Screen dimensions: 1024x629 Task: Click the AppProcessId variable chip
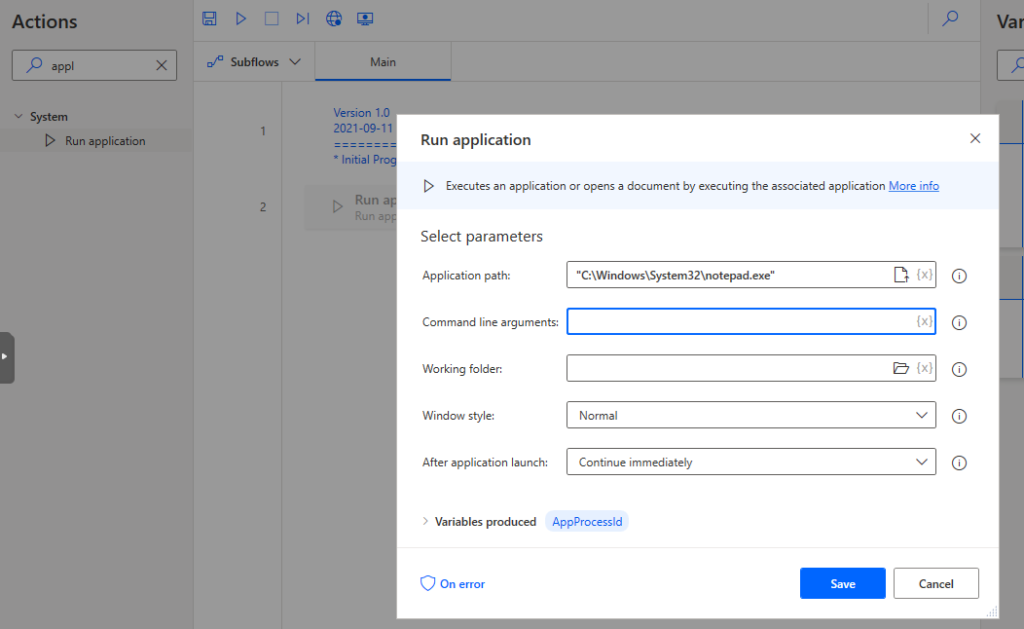point(587,521)
